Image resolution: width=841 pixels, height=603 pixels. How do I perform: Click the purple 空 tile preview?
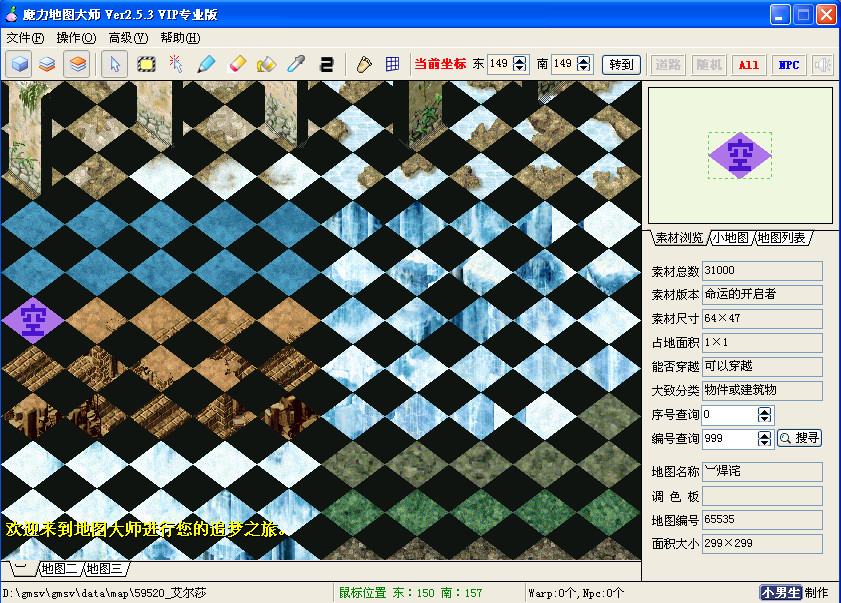tap(740, 155)
